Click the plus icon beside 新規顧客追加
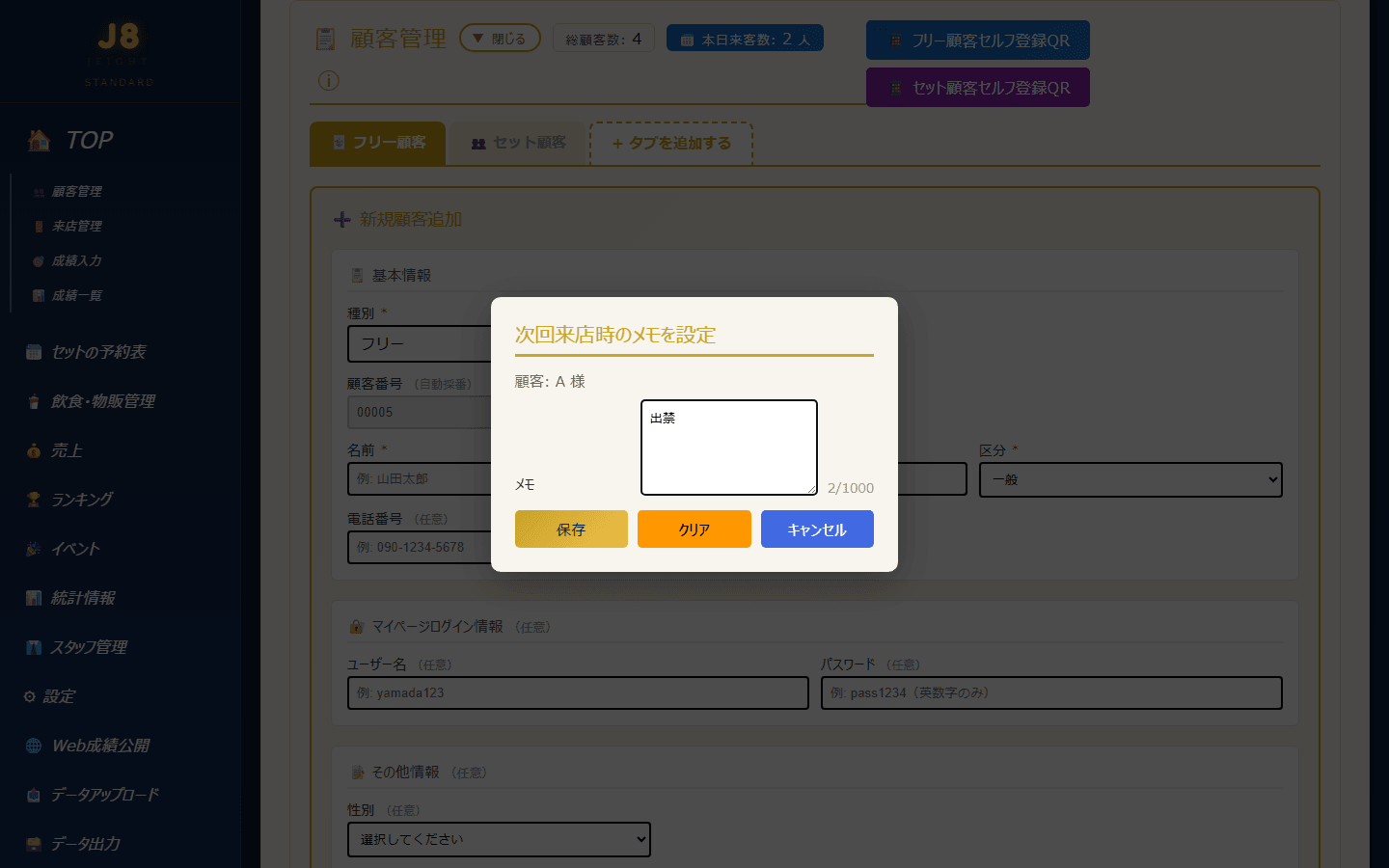This screenshot has height=868, width=1389. tap(342, 220)
